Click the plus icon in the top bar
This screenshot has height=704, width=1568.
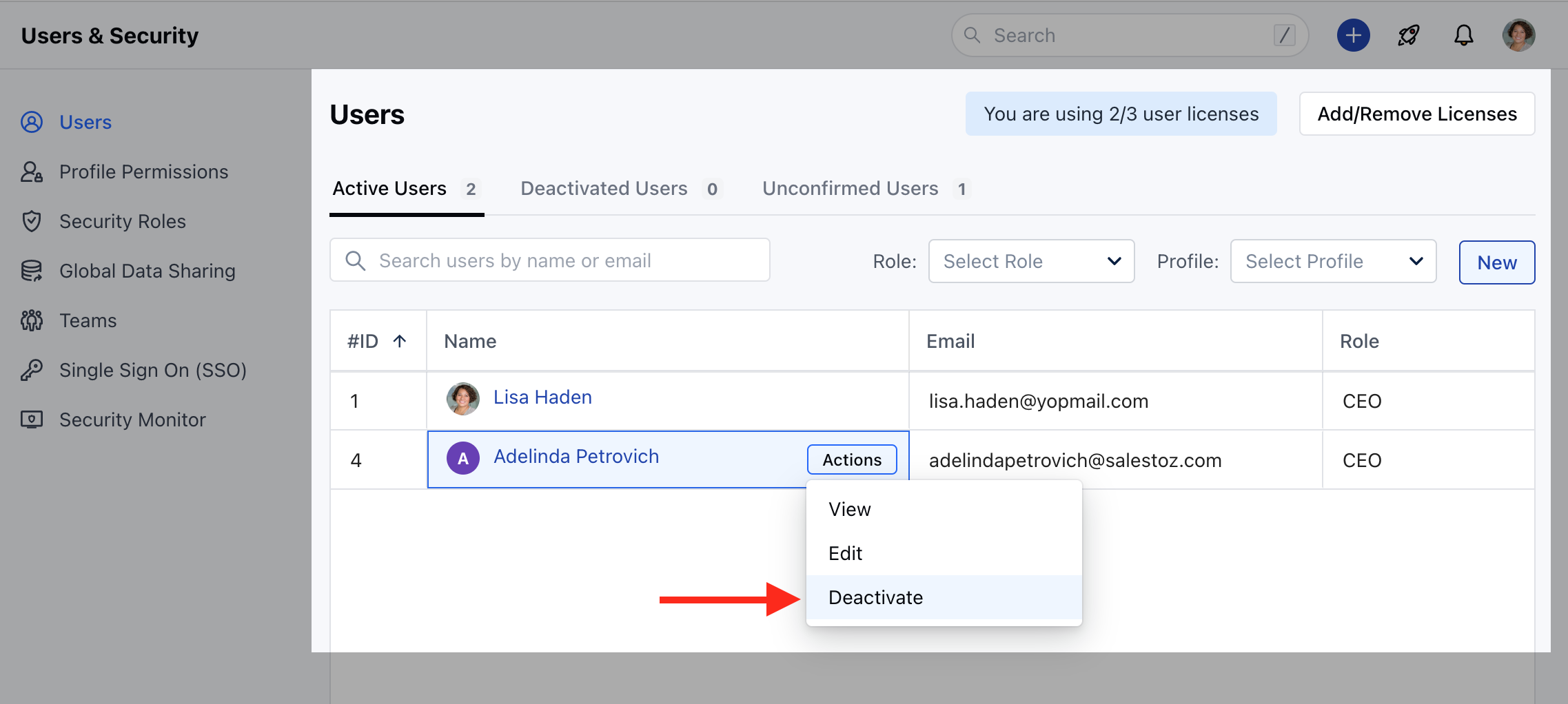pos(1353,35)
